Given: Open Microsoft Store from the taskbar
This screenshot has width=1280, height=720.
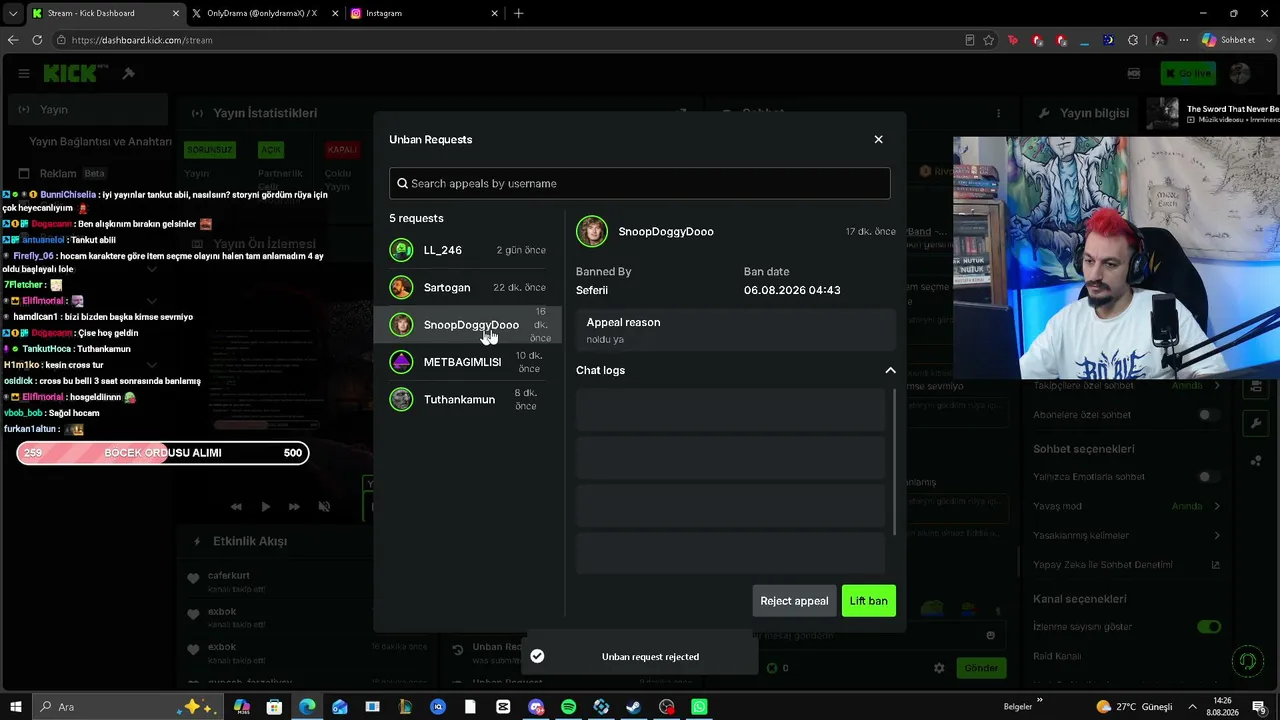Looking at the screenshot, I should click(274, 707).
